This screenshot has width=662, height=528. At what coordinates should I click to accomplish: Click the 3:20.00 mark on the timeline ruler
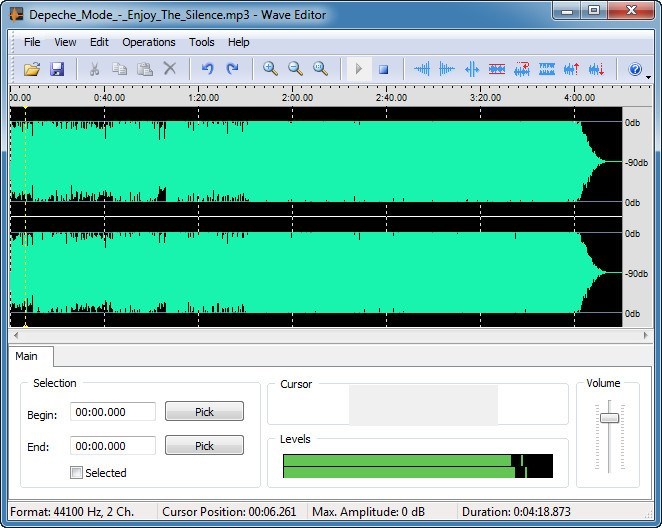(x=485, y=97)
